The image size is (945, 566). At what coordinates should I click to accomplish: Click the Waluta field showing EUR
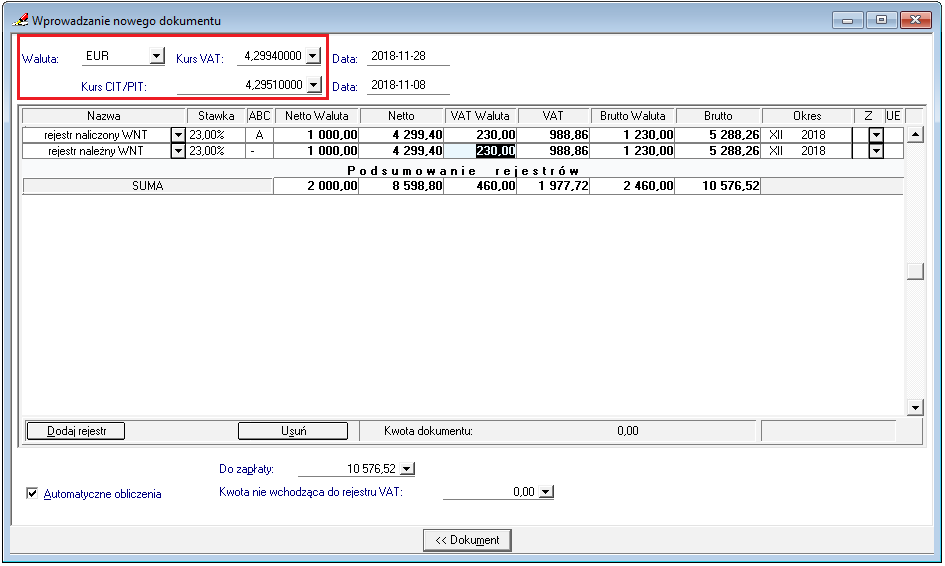(x=116, y=56)
